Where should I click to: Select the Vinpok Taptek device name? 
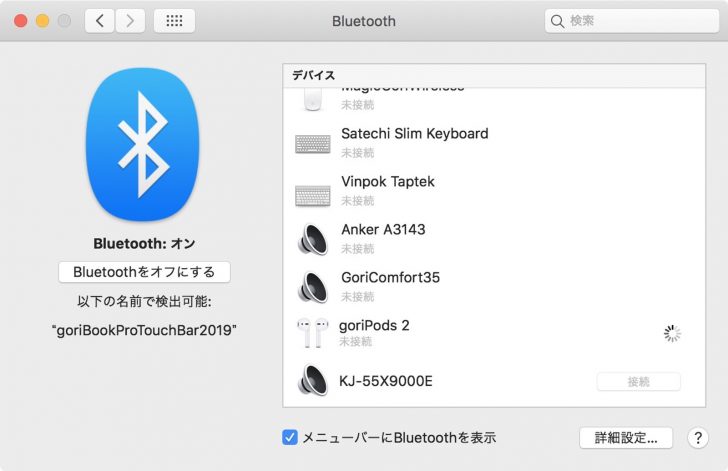coord(388,182)
